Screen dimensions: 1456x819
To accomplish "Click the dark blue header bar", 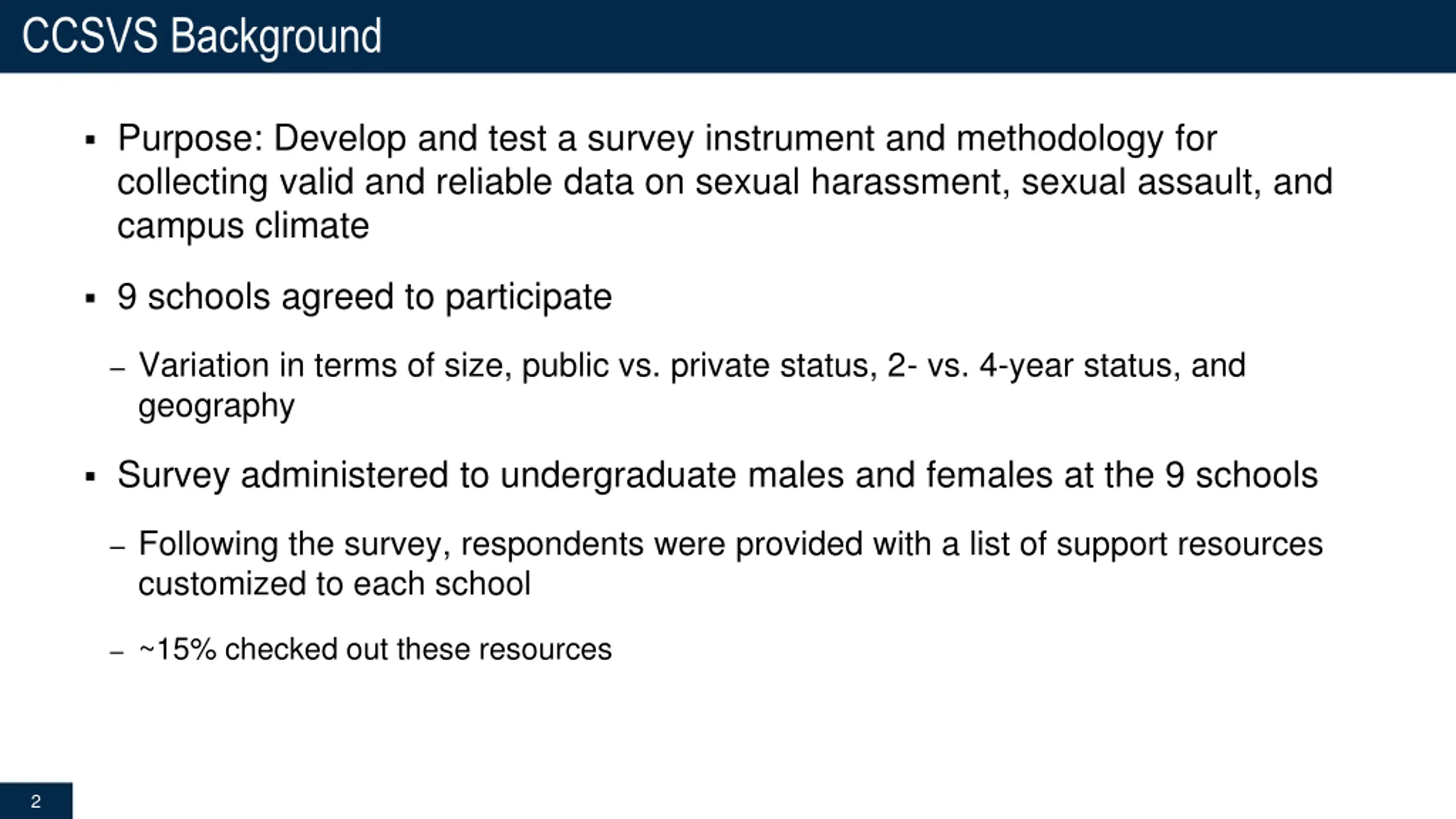I will click(x=728, y=36).
